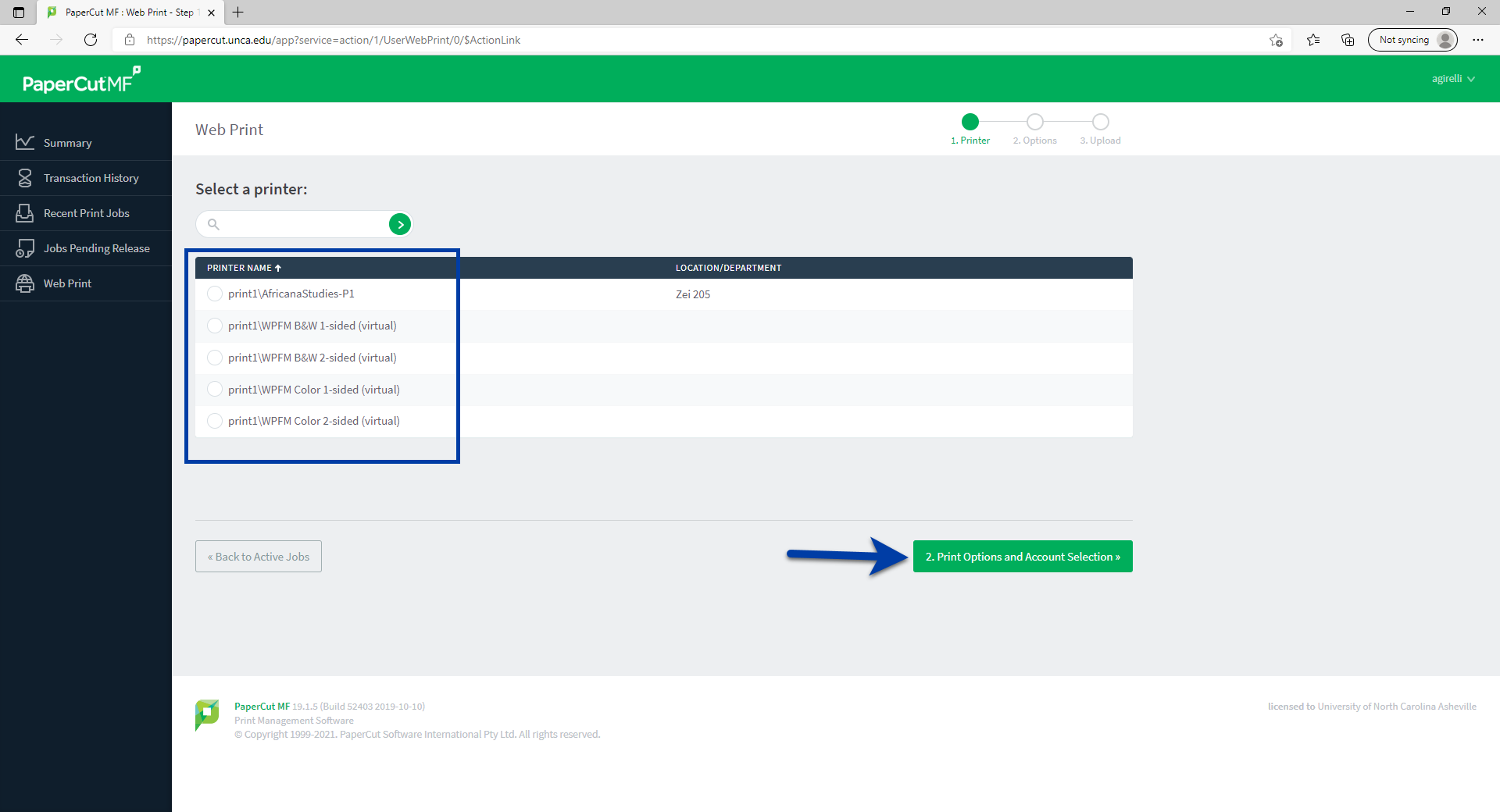Choose WPFM B&W 1-sided virtual printer
This screenshot has width=1500, height=812.
(x=215, y=326)
